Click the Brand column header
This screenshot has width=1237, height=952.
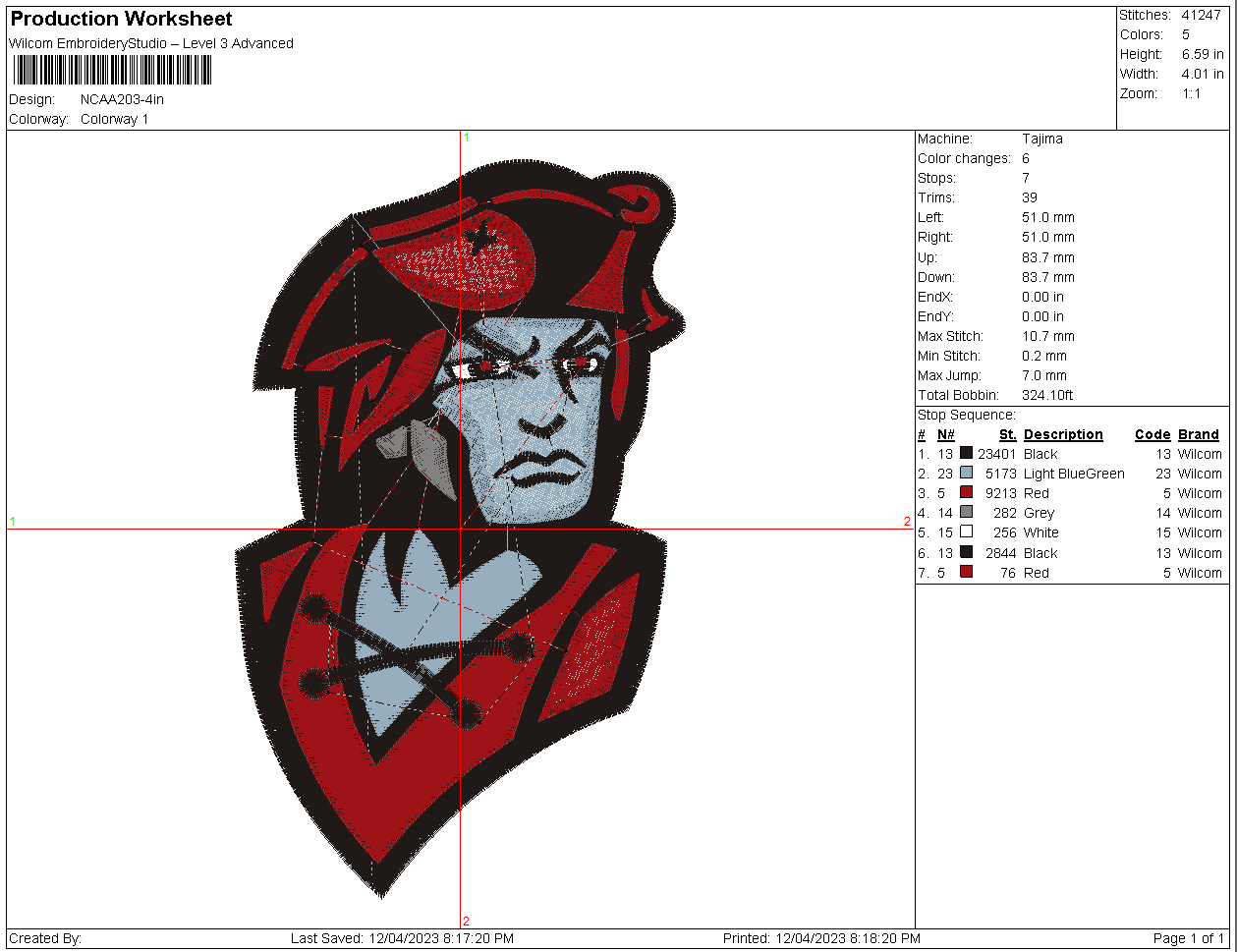click(1199, 434)
